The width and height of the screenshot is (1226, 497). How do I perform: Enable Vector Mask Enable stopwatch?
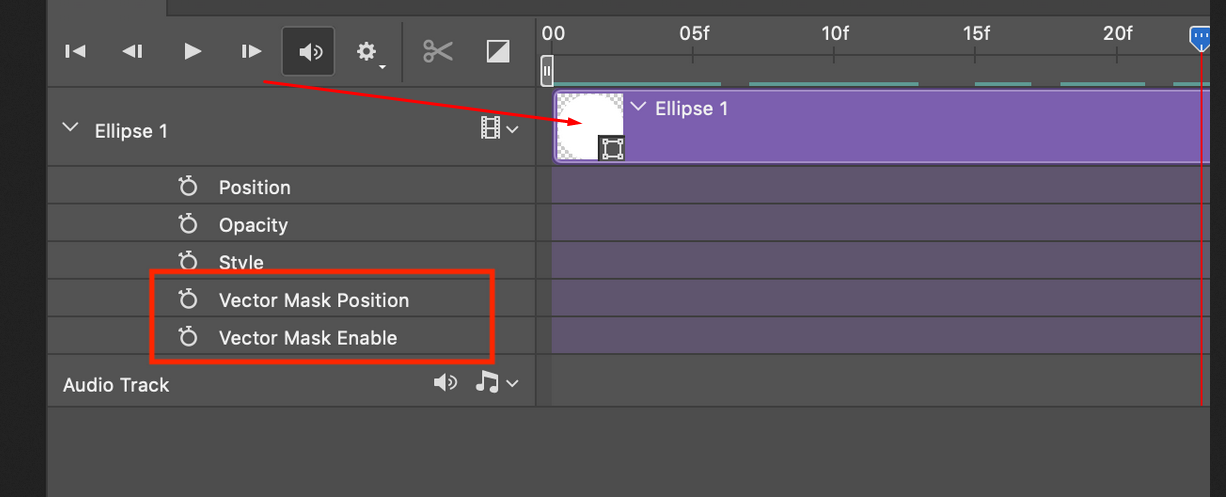pyautogui.click(x=187, y=338)
